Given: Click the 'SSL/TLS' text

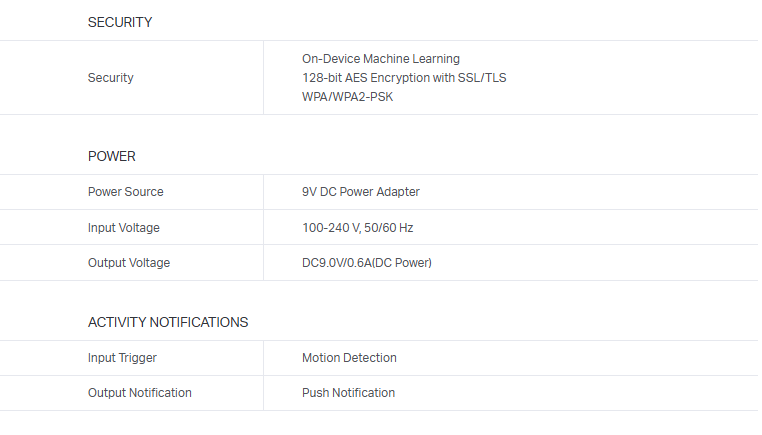Looking at the screenshot, I should (x=482, y=78).
